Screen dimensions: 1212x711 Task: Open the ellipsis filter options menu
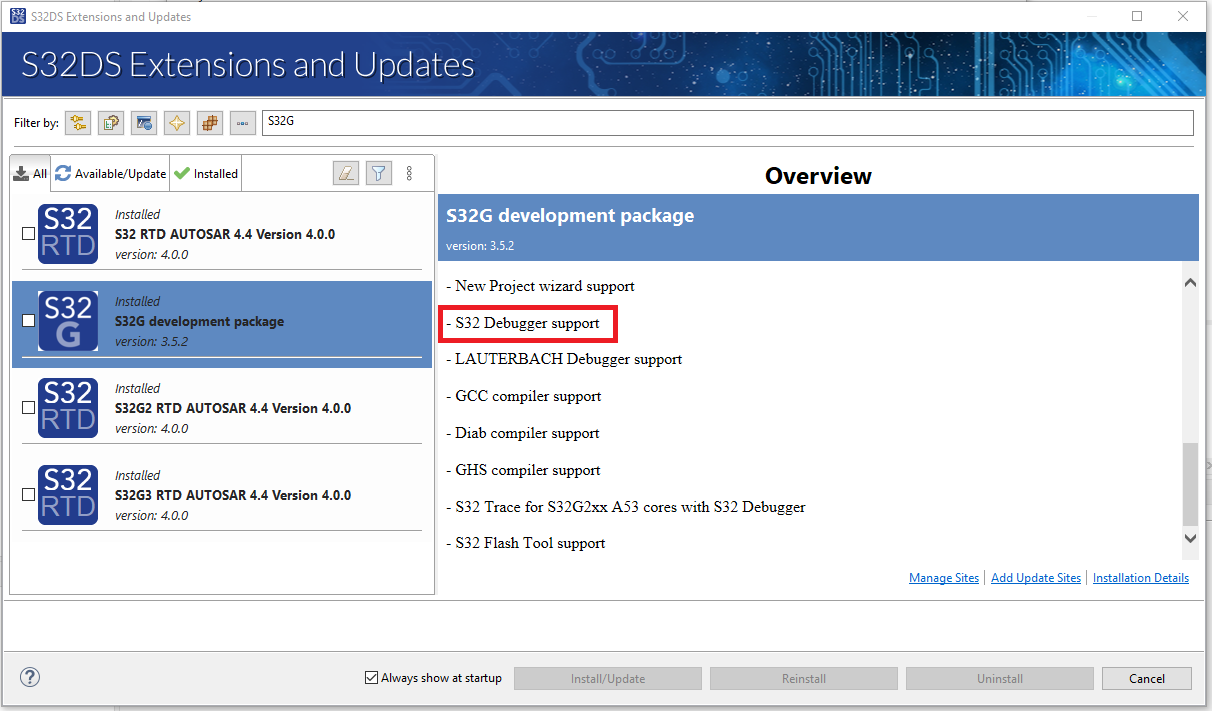pyautogui.click(x=242, y=122)
